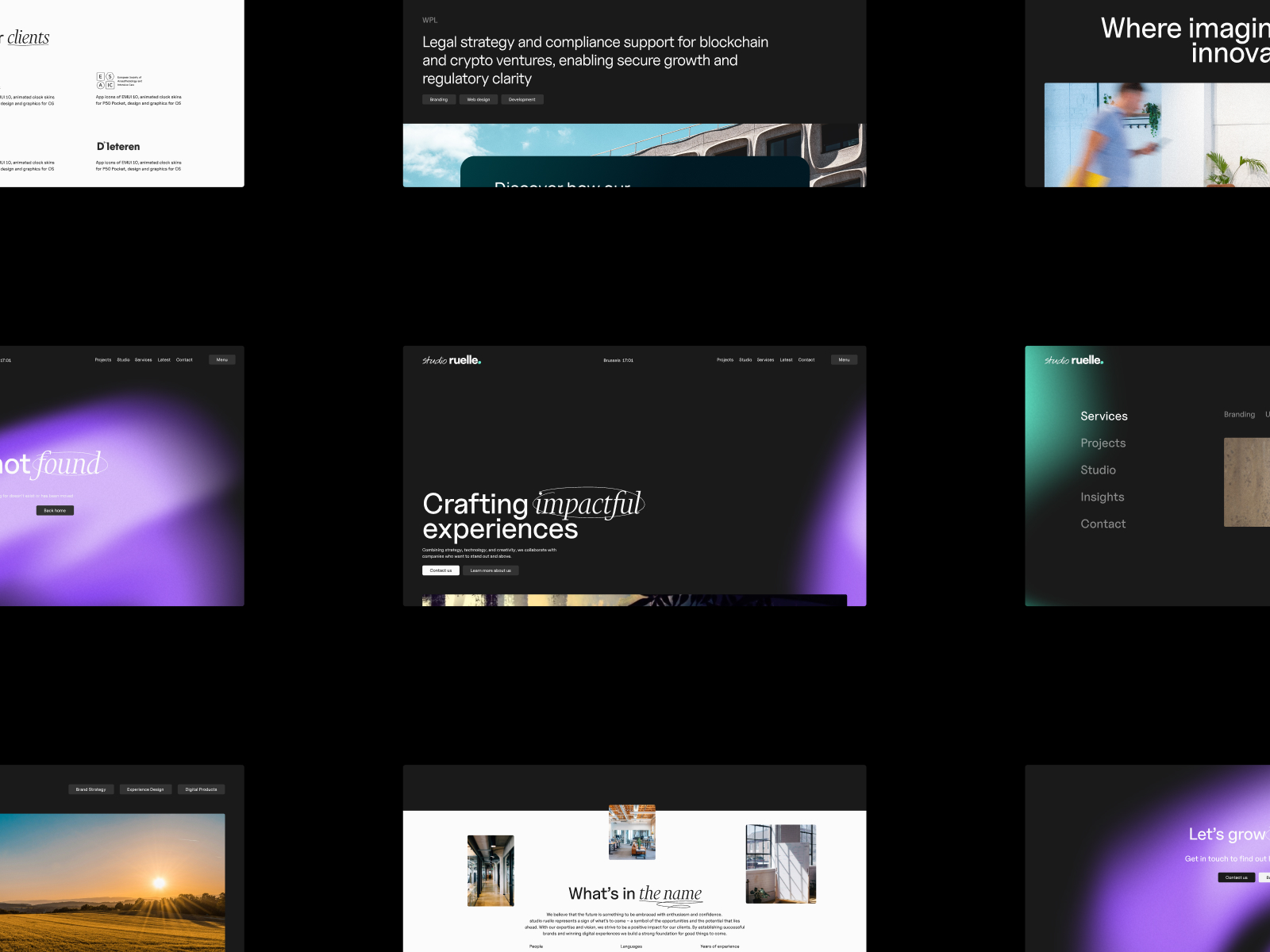Click the Combining strategy, technology, and creativity paragraph
This screenshot has width=1270, height=952.
point(490,553)
